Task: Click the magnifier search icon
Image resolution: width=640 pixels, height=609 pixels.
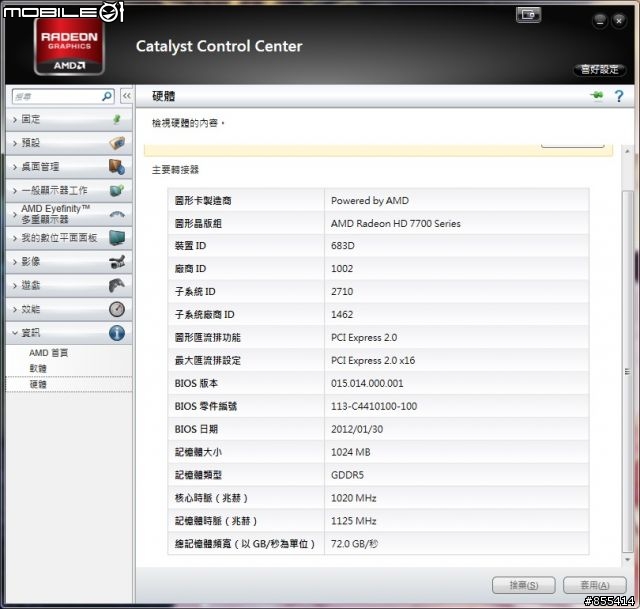Action: (x=107, y=96)
